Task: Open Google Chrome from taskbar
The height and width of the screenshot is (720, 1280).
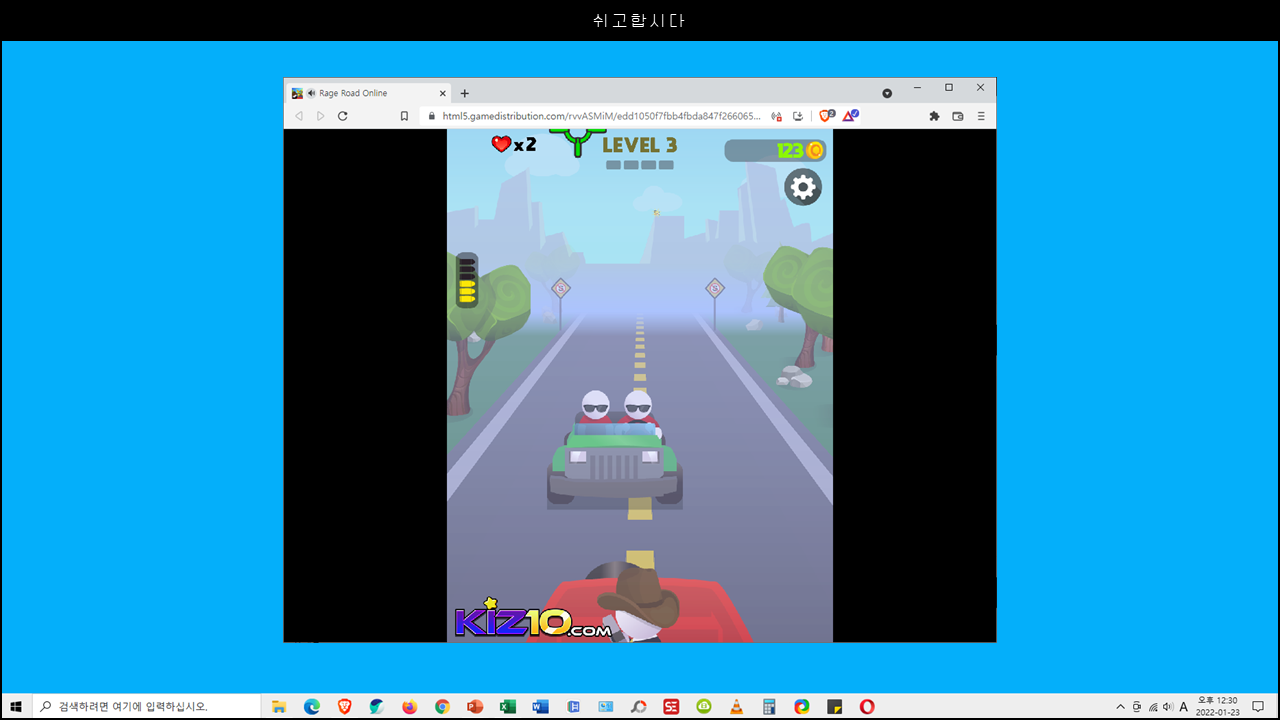Action: coord(442,706)
